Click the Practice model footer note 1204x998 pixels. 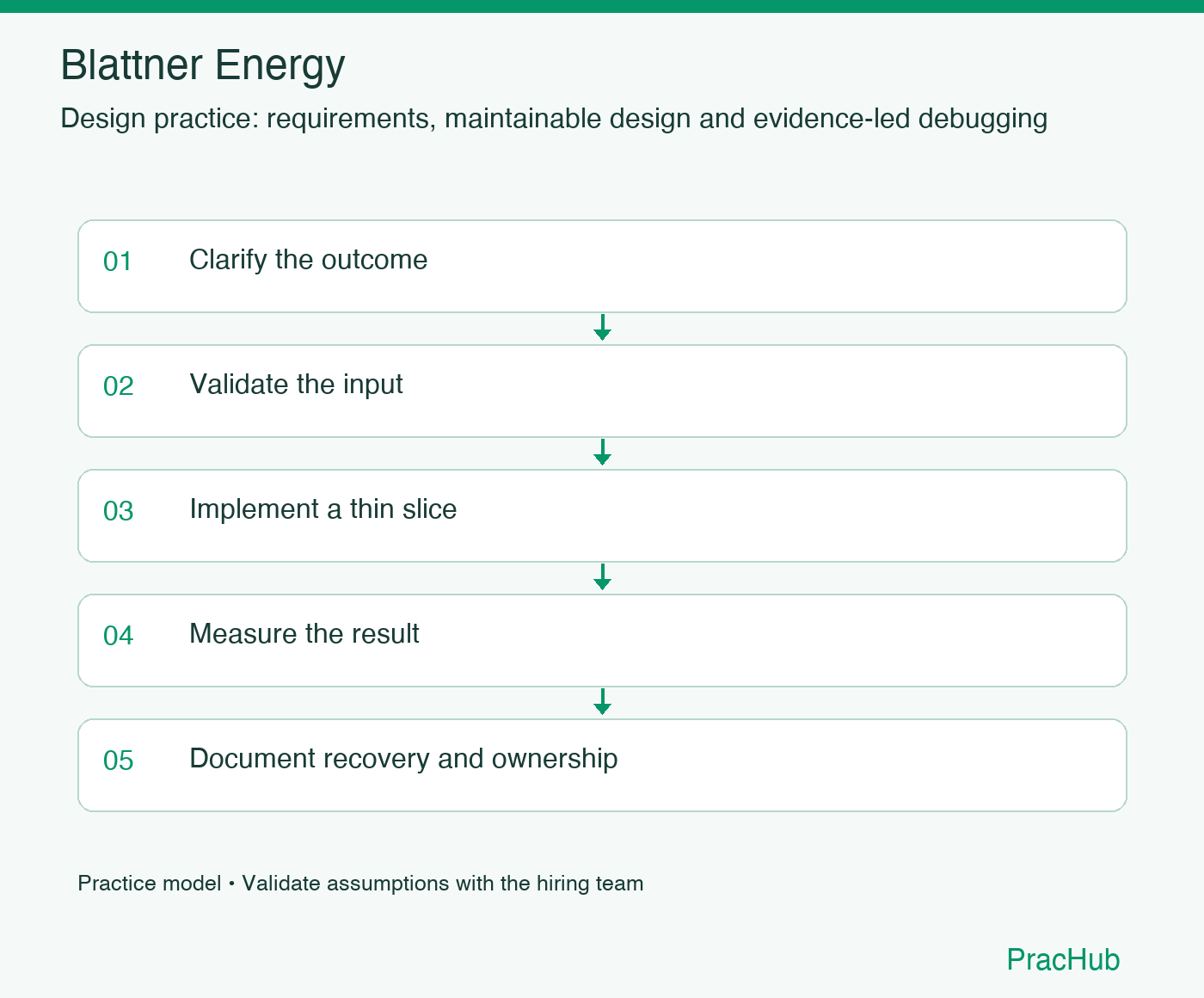[x=360, y=884]
